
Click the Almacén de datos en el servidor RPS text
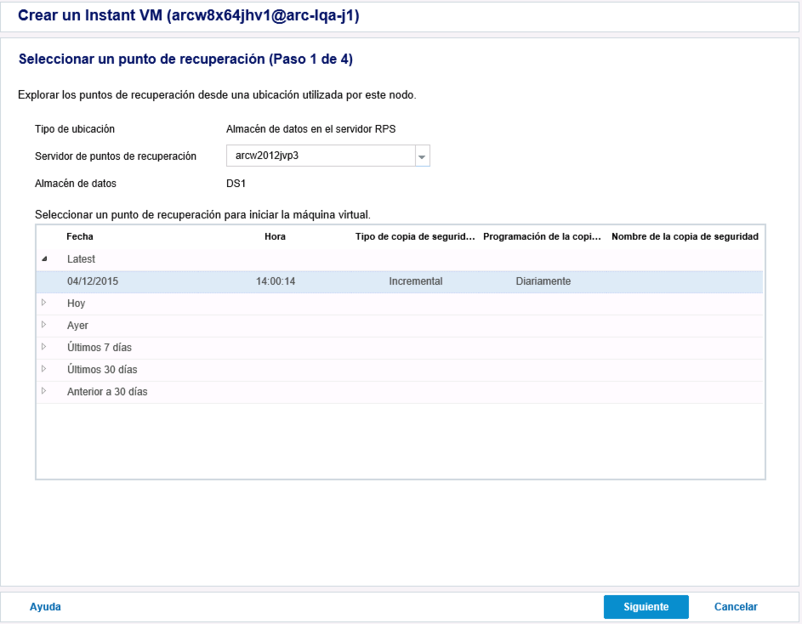311,129
